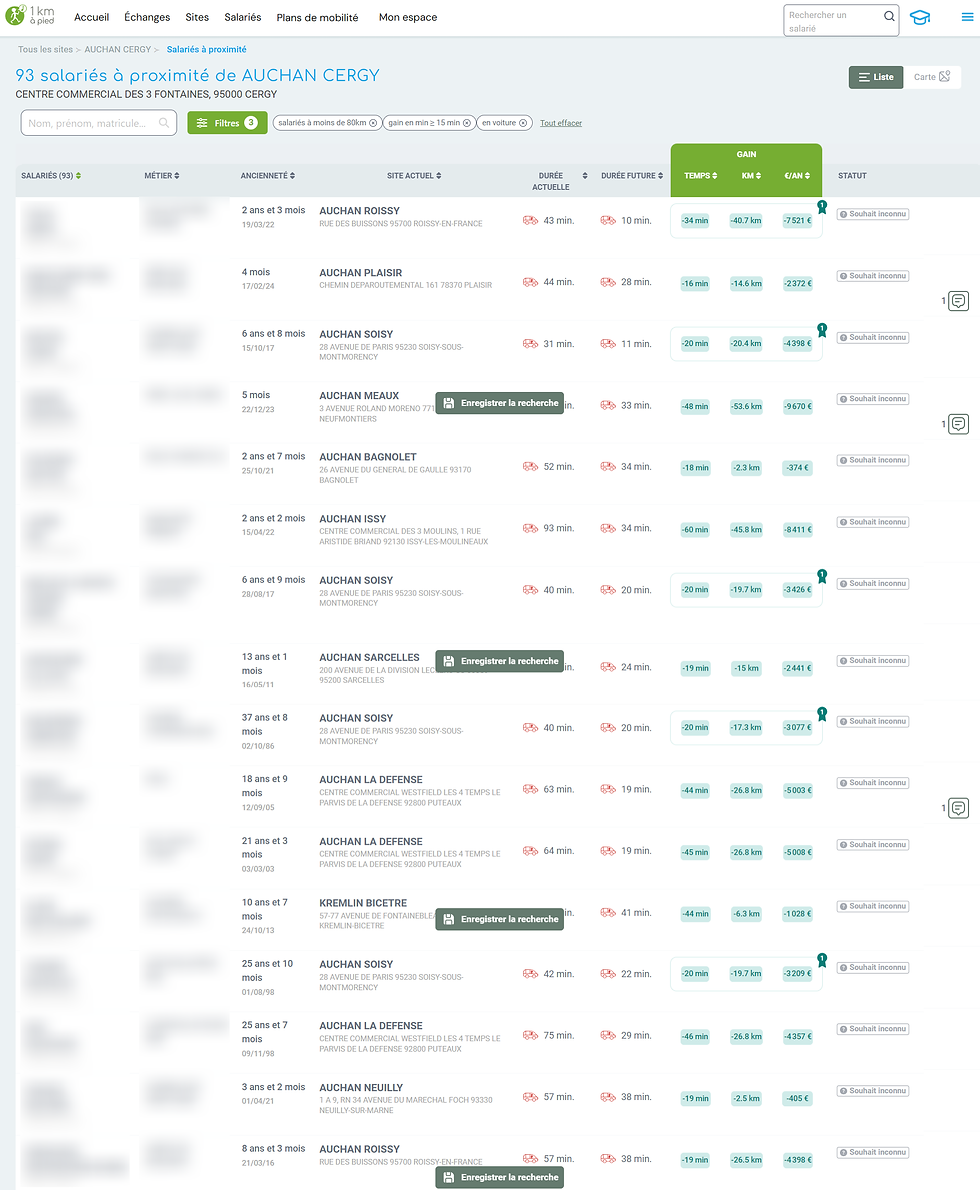Select AUCHAN PLAISIR site name
980x1190 pixels.
tap(361, 273)
